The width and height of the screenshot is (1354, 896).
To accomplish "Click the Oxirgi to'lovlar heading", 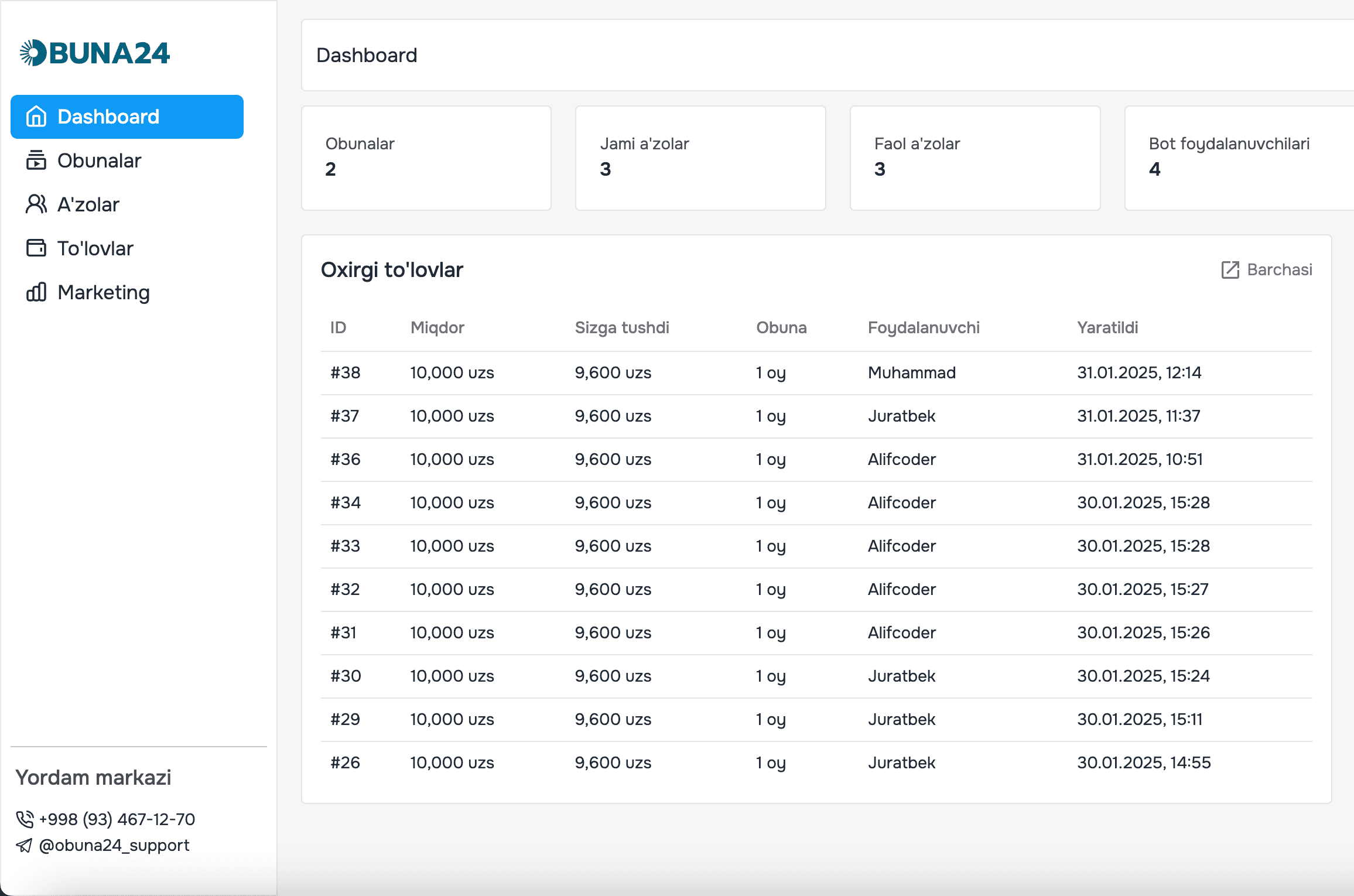I will (392, 270).
